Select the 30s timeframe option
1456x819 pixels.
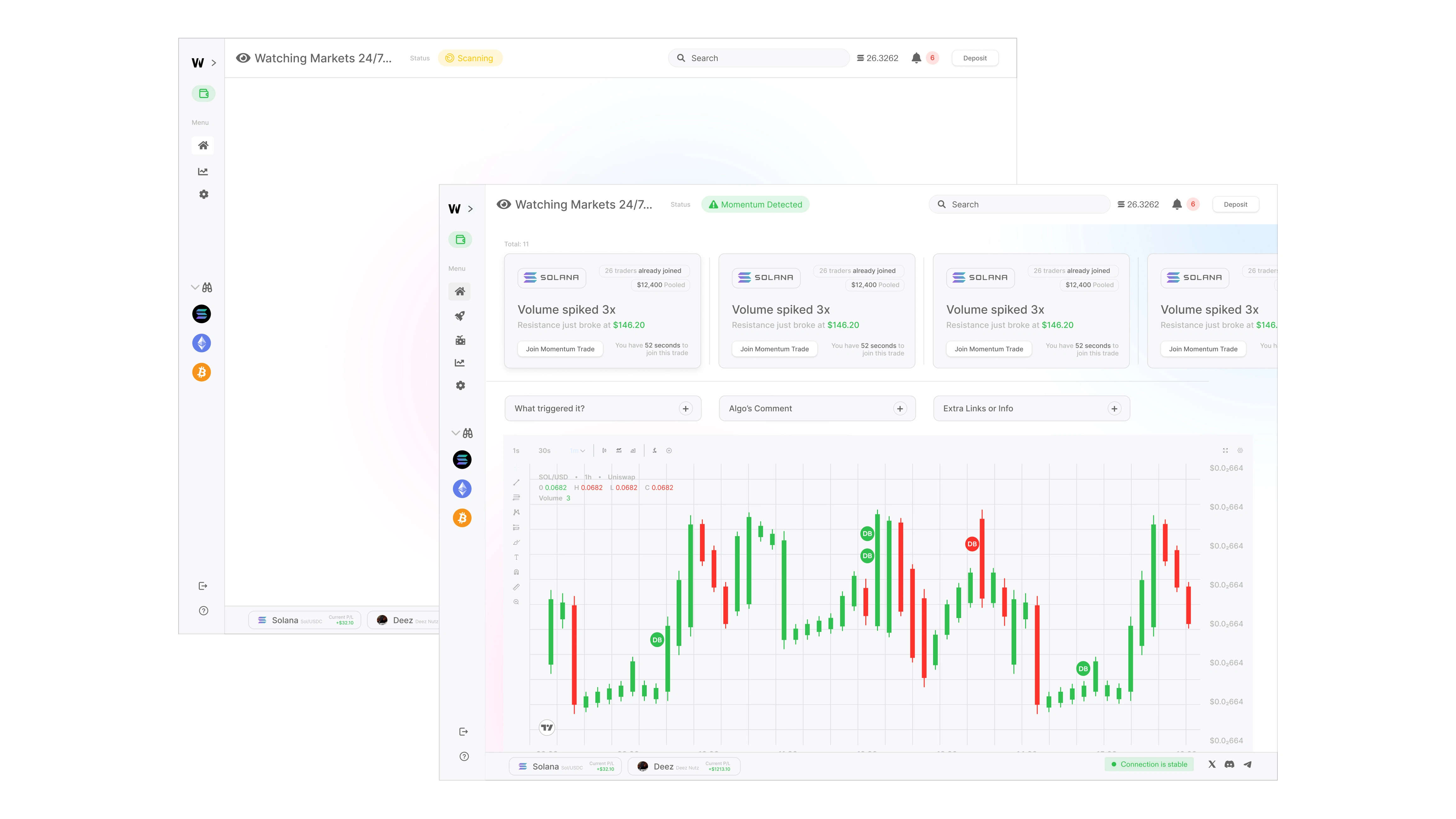tap(544, 450)
